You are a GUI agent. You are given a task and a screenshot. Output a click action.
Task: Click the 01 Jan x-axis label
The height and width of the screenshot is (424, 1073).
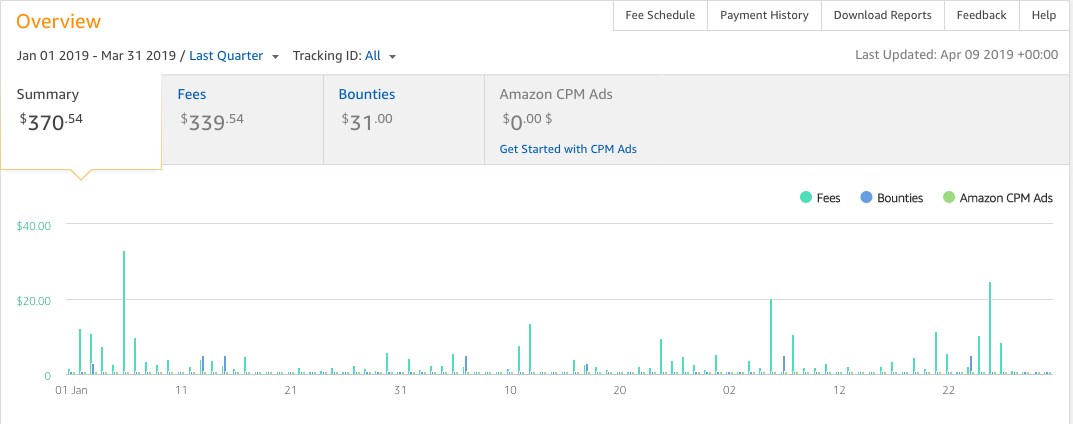[x=73, y=390]
